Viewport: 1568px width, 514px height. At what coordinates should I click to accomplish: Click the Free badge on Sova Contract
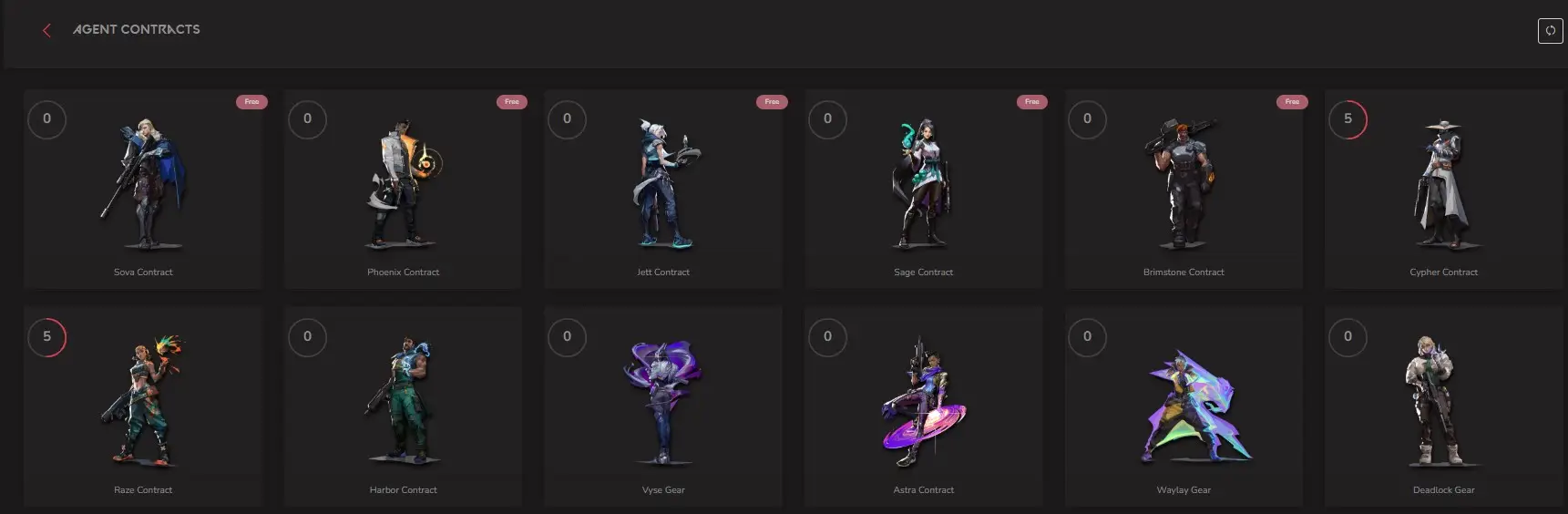point(251,102)
